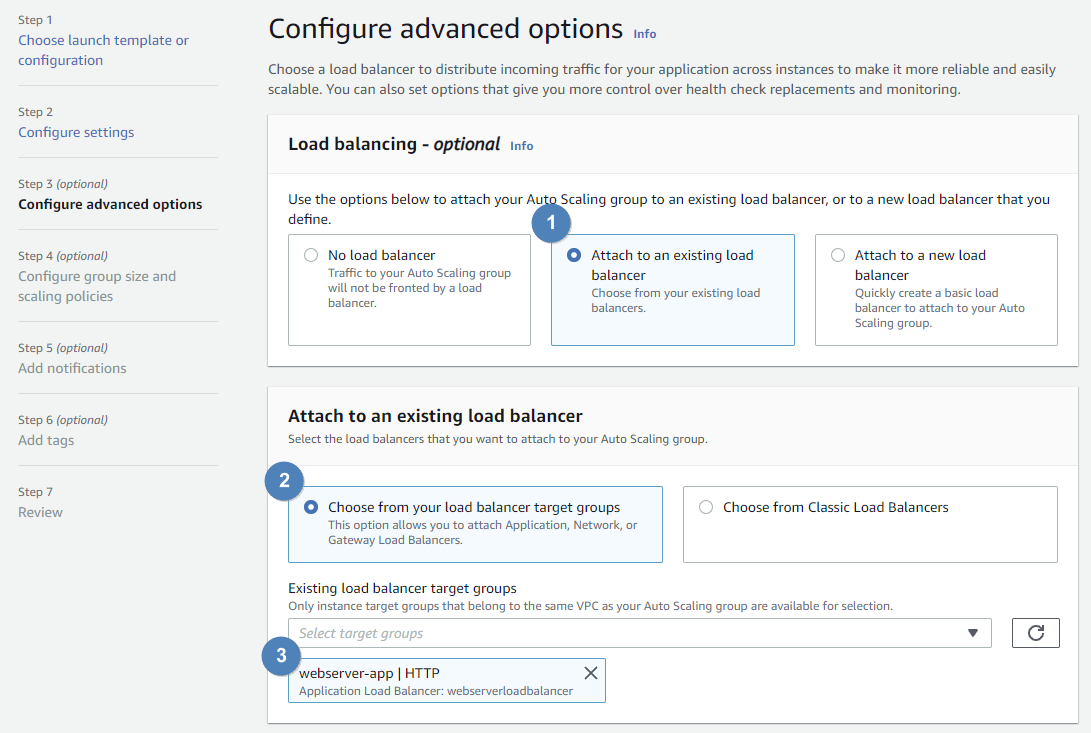Select Add tags step in sidebar
Viewport: 1091px width, 733px height.
pyautogui.click(x=46, y=440)
